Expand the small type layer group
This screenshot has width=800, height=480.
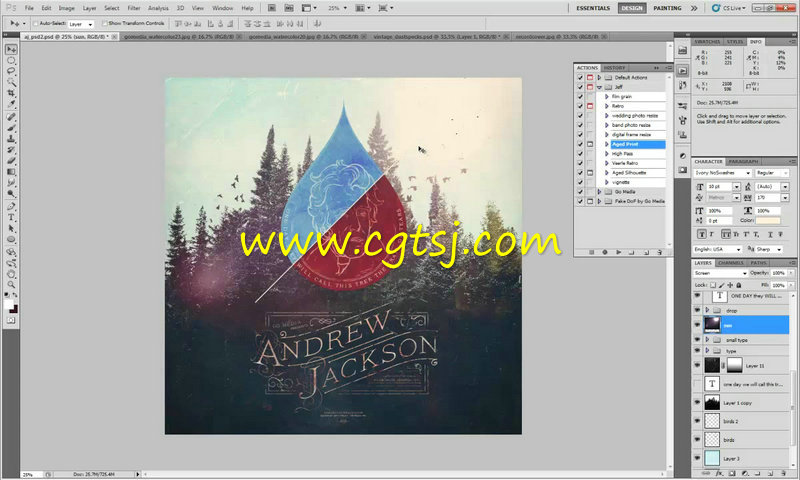707,340
